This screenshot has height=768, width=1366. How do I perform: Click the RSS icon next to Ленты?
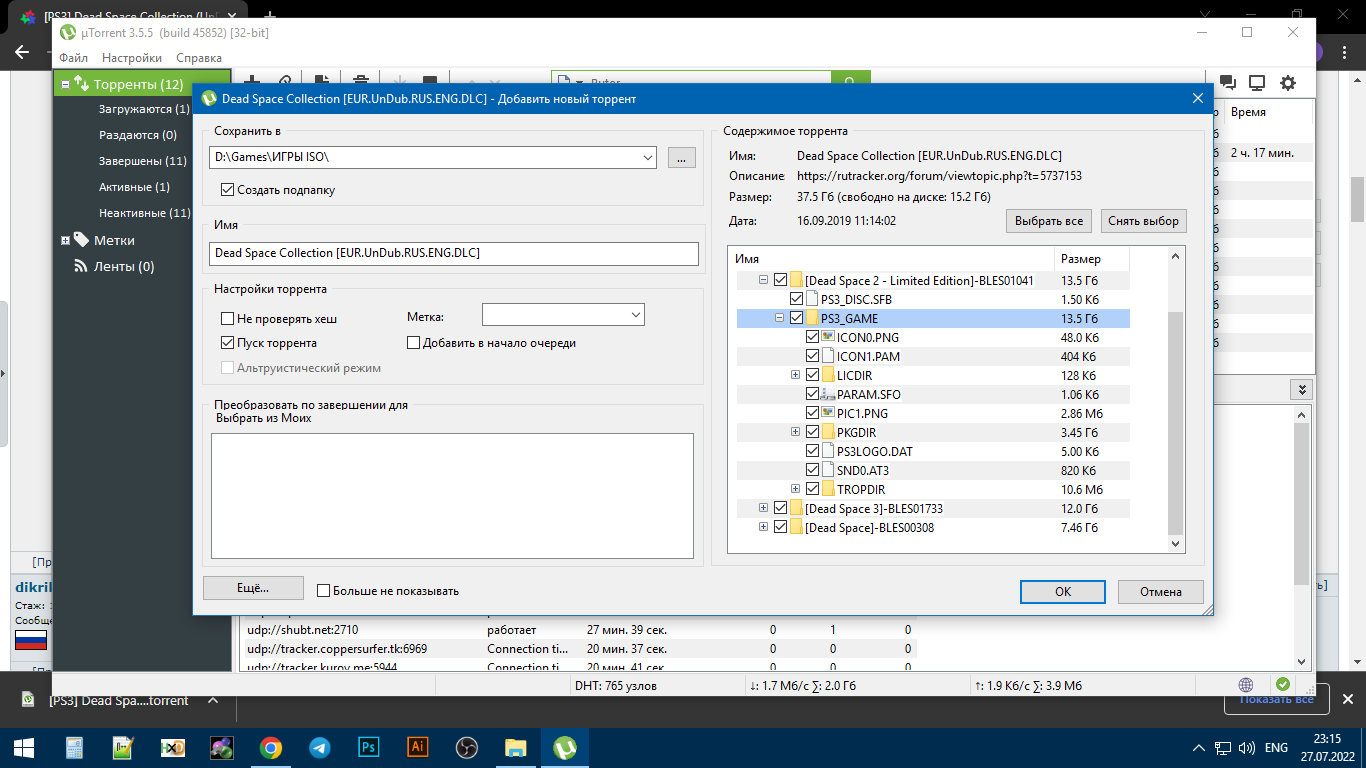(x=81, y=266)
